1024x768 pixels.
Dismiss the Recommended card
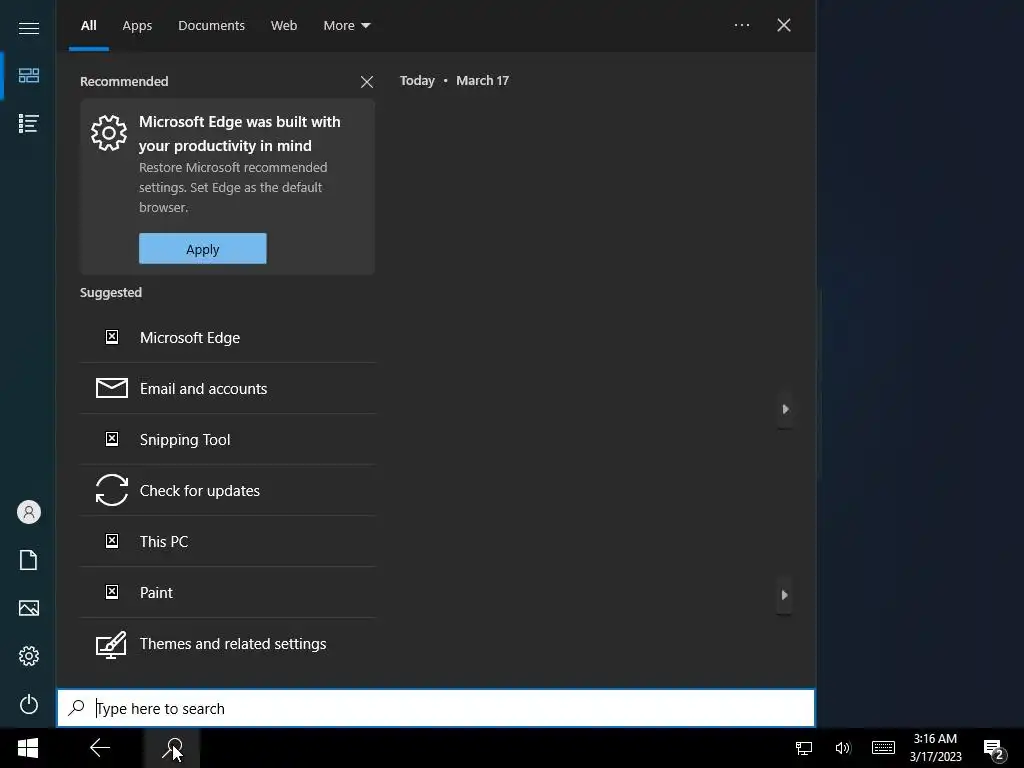point(367,82)
